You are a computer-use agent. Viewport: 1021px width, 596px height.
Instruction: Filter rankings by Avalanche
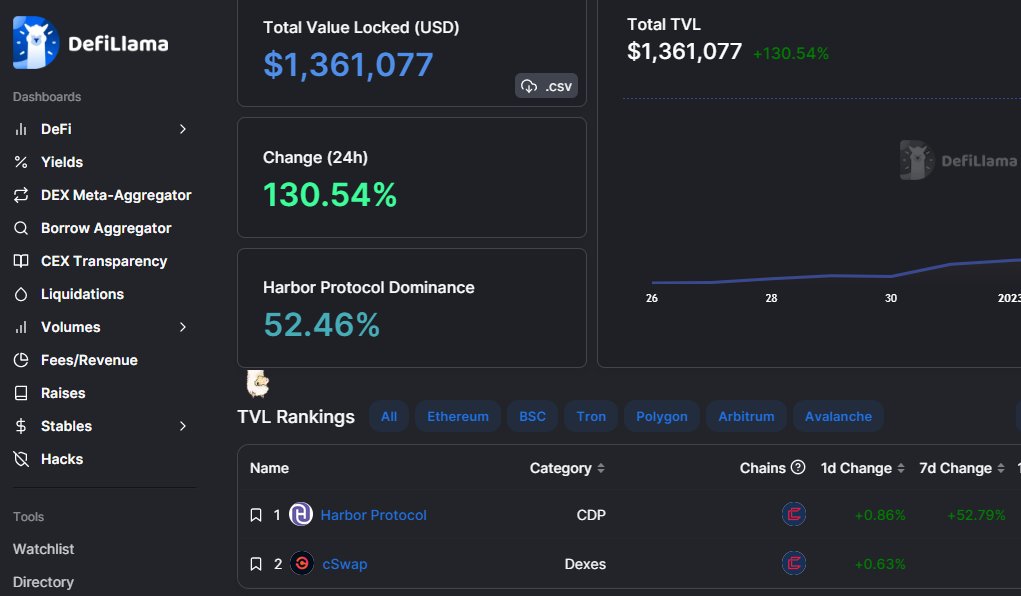[x=838, y=416]
